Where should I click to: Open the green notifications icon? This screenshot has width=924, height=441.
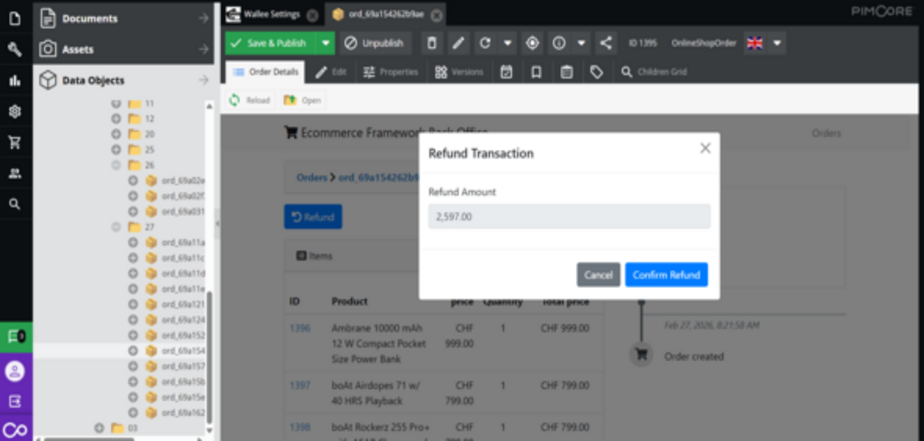click(16, 337)
